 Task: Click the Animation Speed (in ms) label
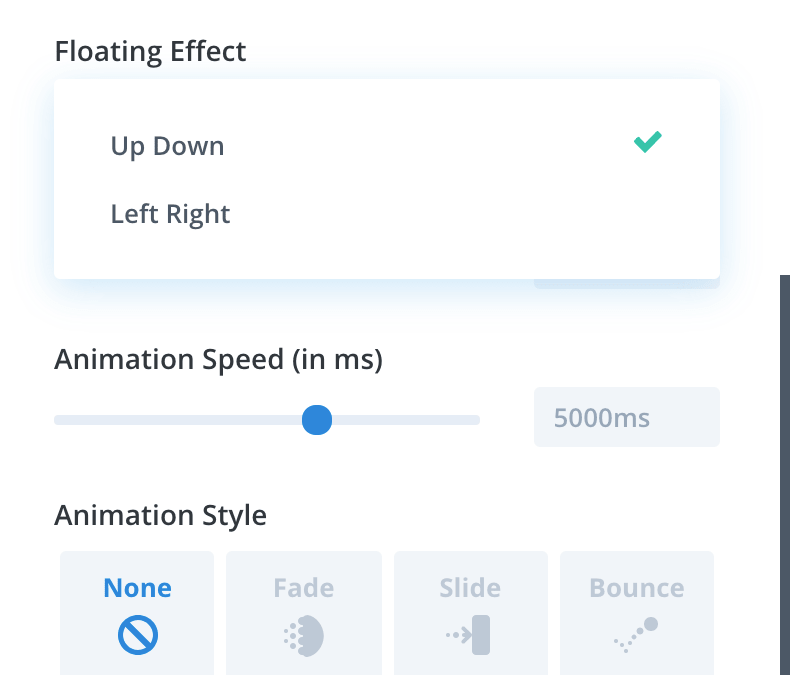219,359
